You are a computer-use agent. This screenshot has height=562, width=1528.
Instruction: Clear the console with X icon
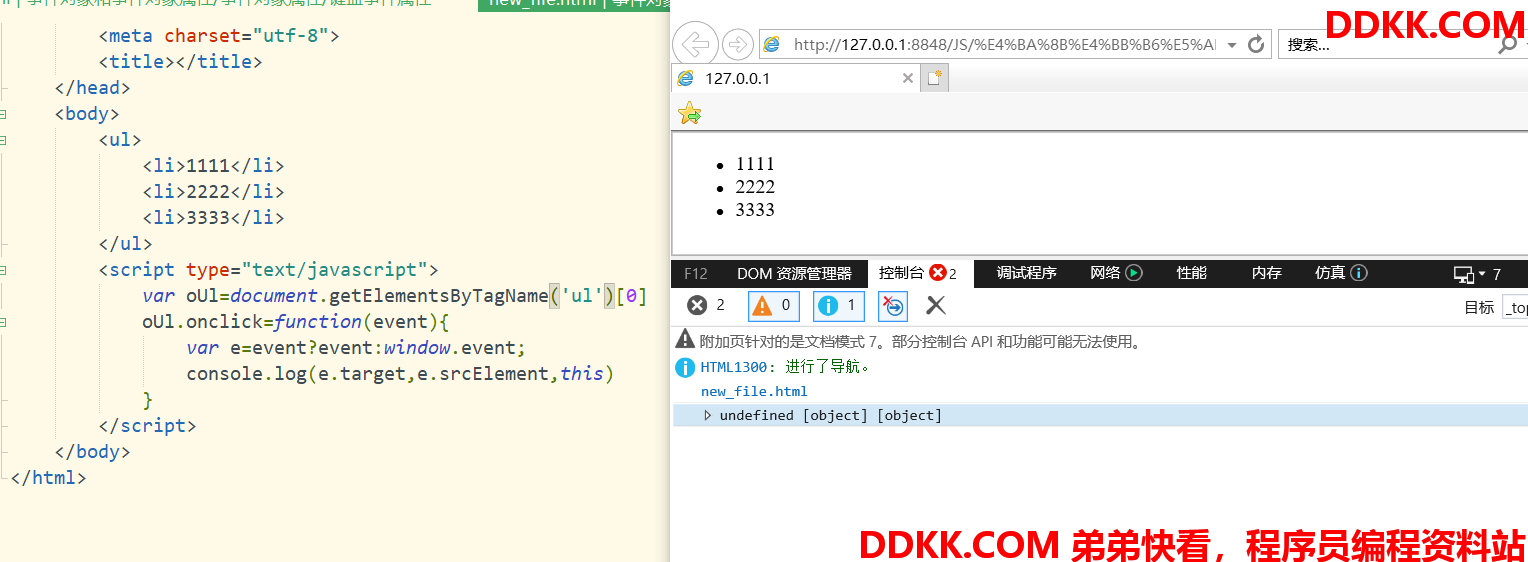coord(936,306)
